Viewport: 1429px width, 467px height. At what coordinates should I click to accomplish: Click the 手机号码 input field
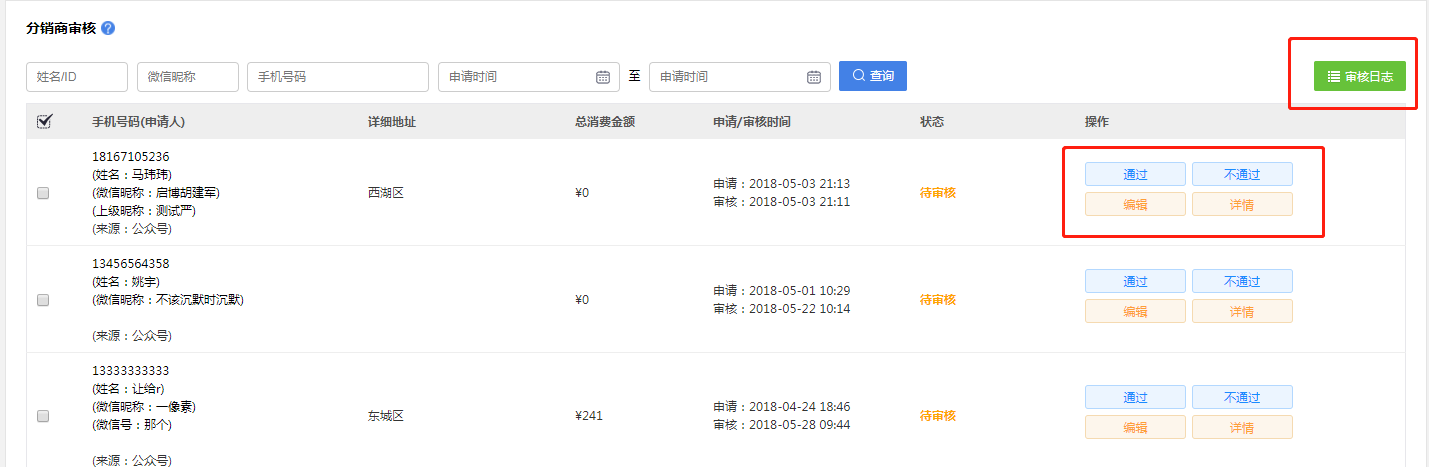click(x=337, y=77)
